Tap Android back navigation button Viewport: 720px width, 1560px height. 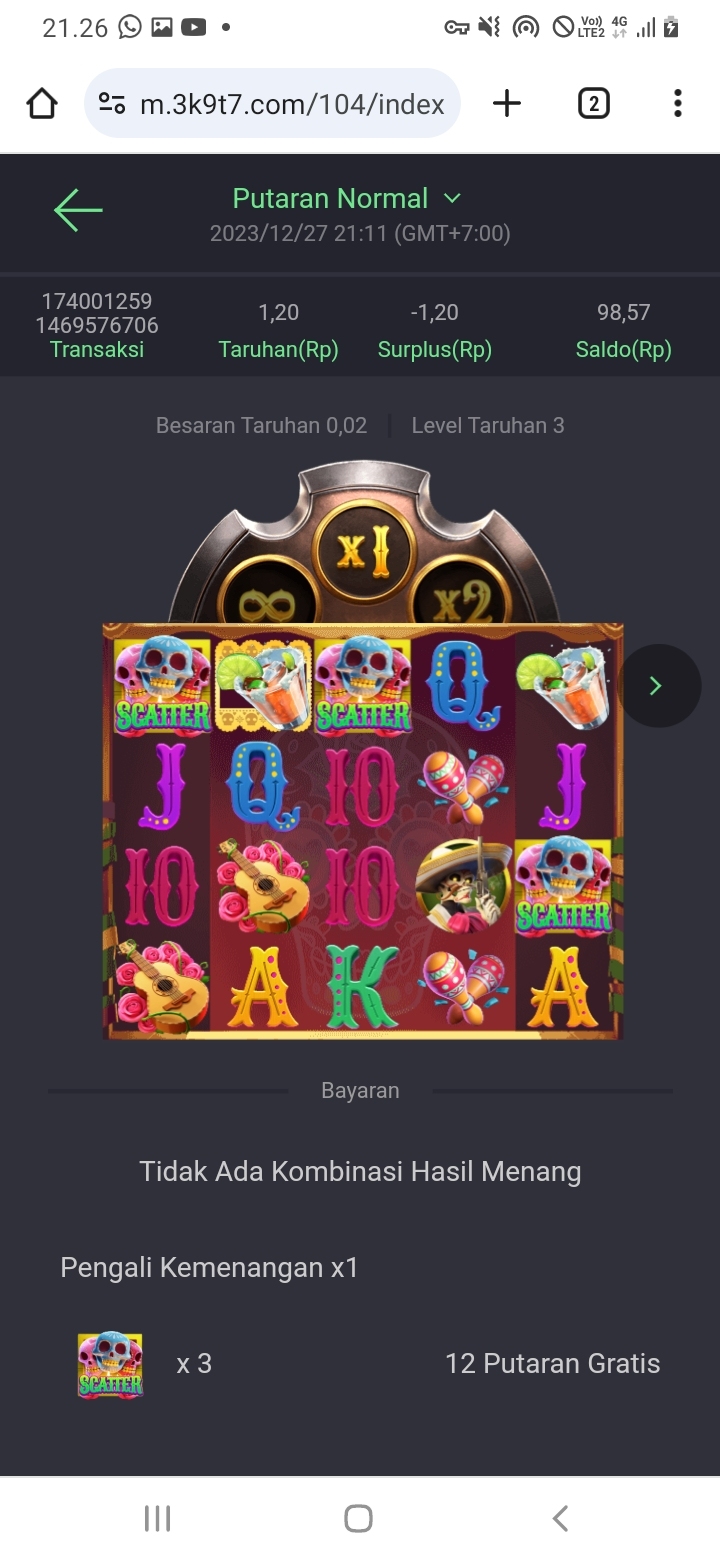(561, 1518)
